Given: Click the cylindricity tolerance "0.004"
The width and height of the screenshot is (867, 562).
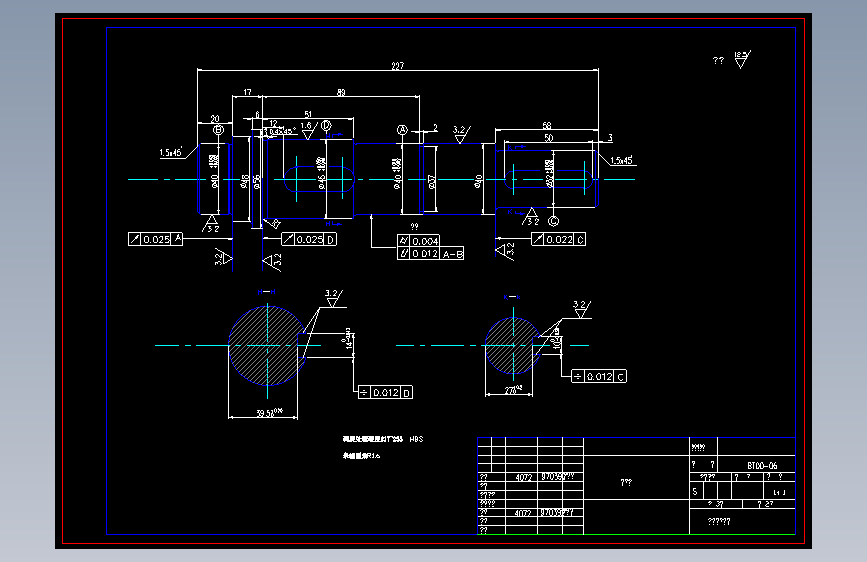Looking at the screenshot, I should (x=419, y=241).
